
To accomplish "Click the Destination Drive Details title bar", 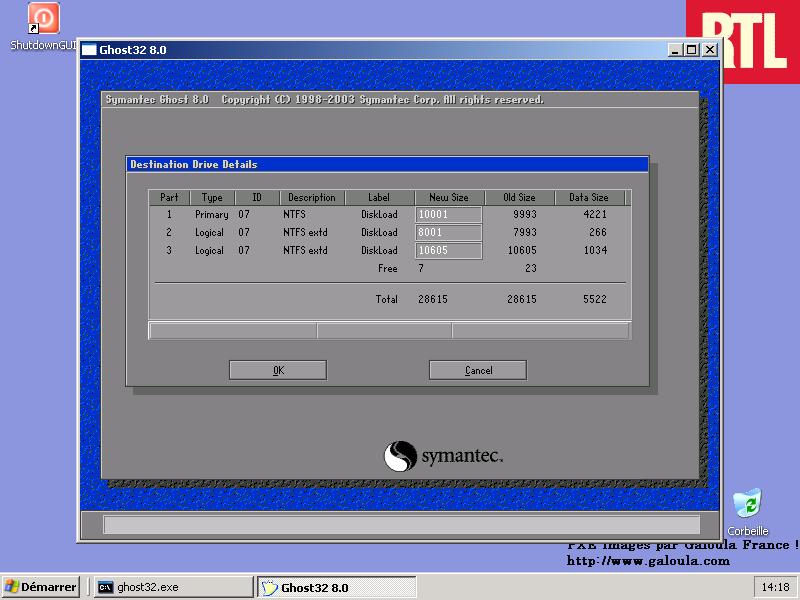I will click(x=387, y=164).
